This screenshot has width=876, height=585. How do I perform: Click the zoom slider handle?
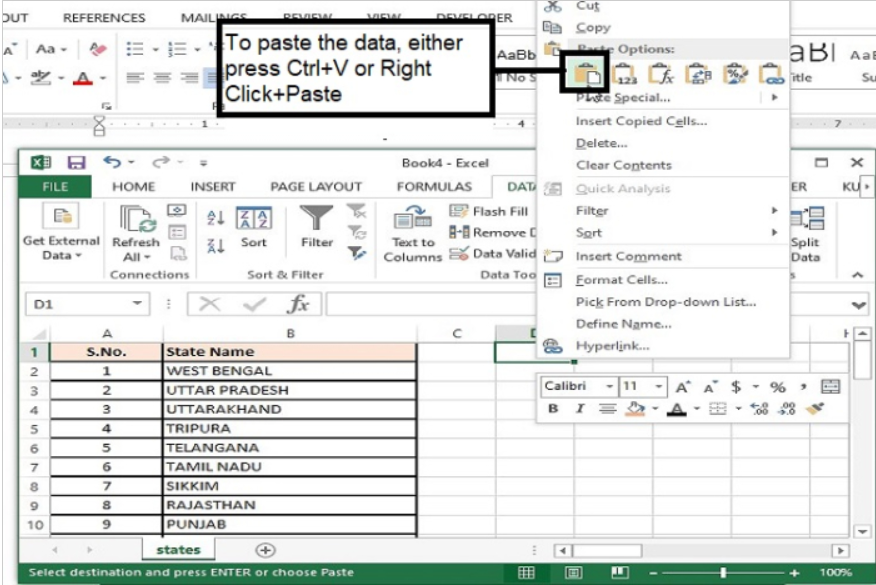(723, 572)
